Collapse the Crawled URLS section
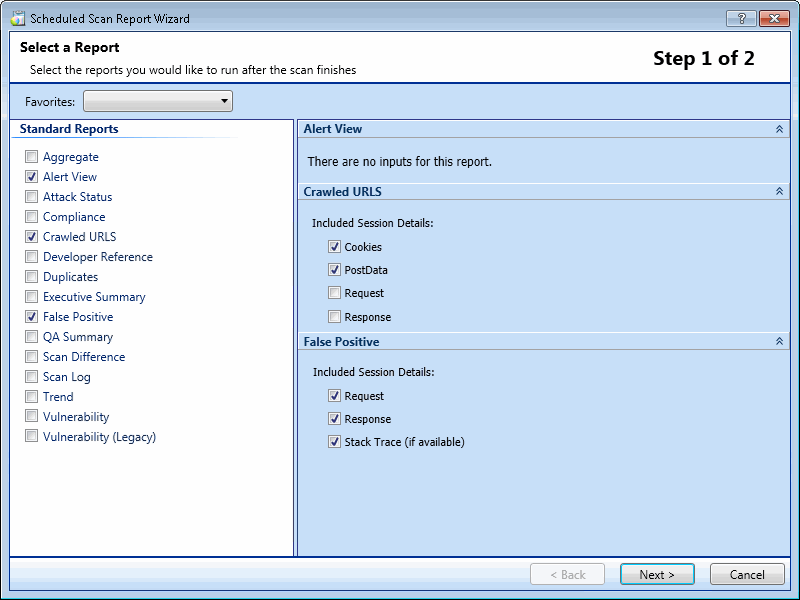 [x=780, y=191]
